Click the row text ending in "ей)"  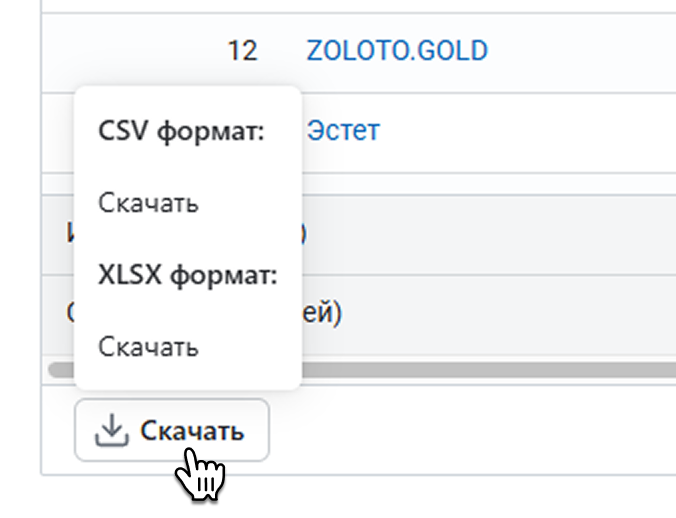coord(322,313)
